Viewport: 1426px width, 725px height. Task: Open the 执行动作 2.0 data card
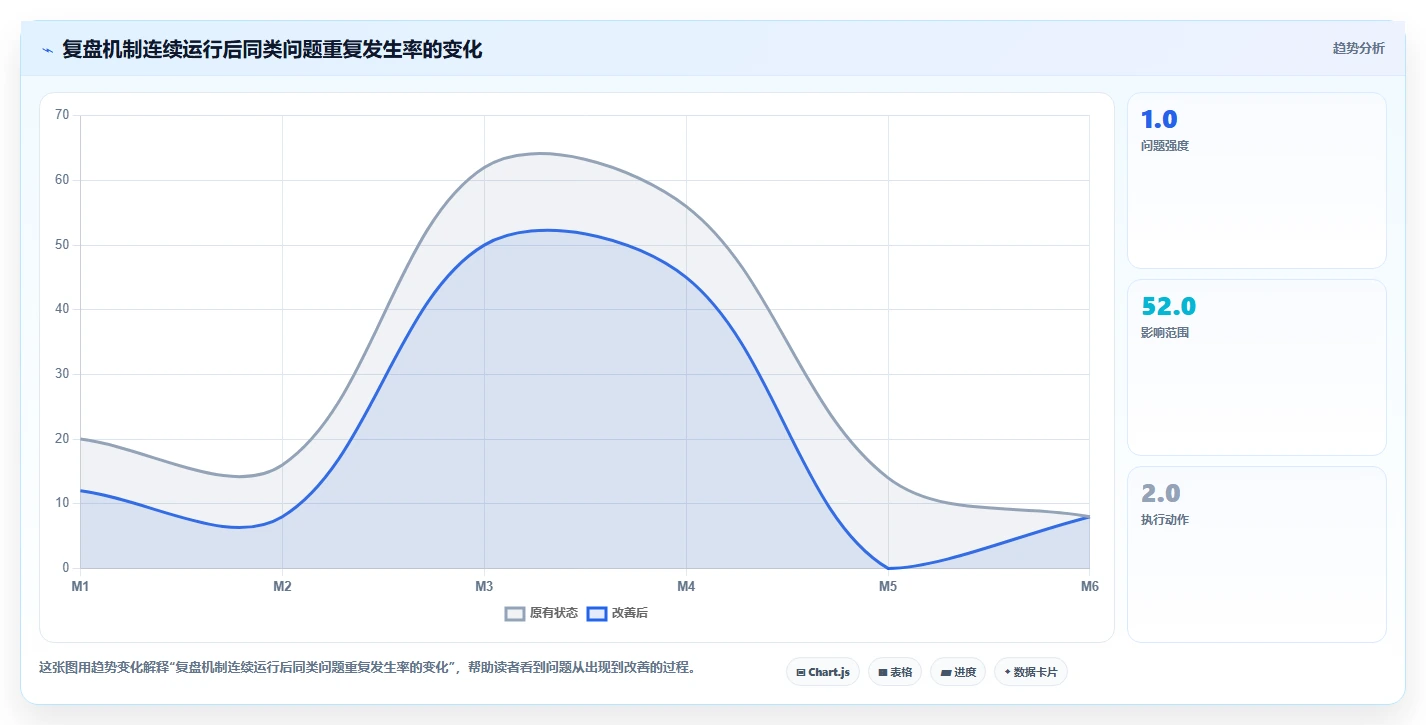pos(1257,554)
